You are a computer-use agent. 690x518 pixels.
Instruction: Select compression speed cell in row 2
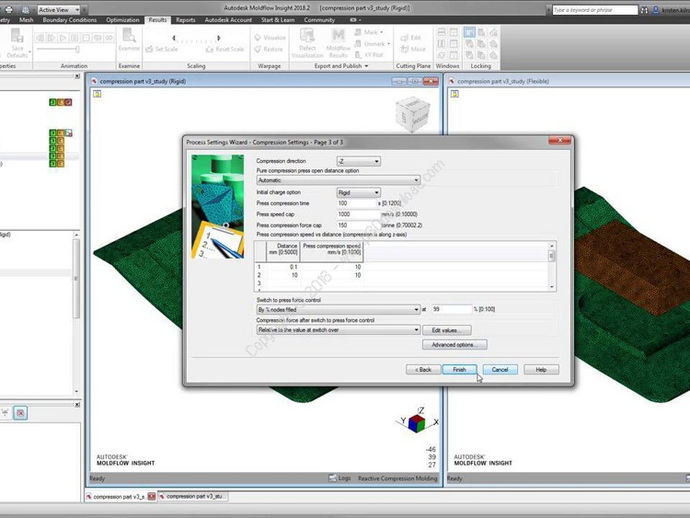click(331, 275)
